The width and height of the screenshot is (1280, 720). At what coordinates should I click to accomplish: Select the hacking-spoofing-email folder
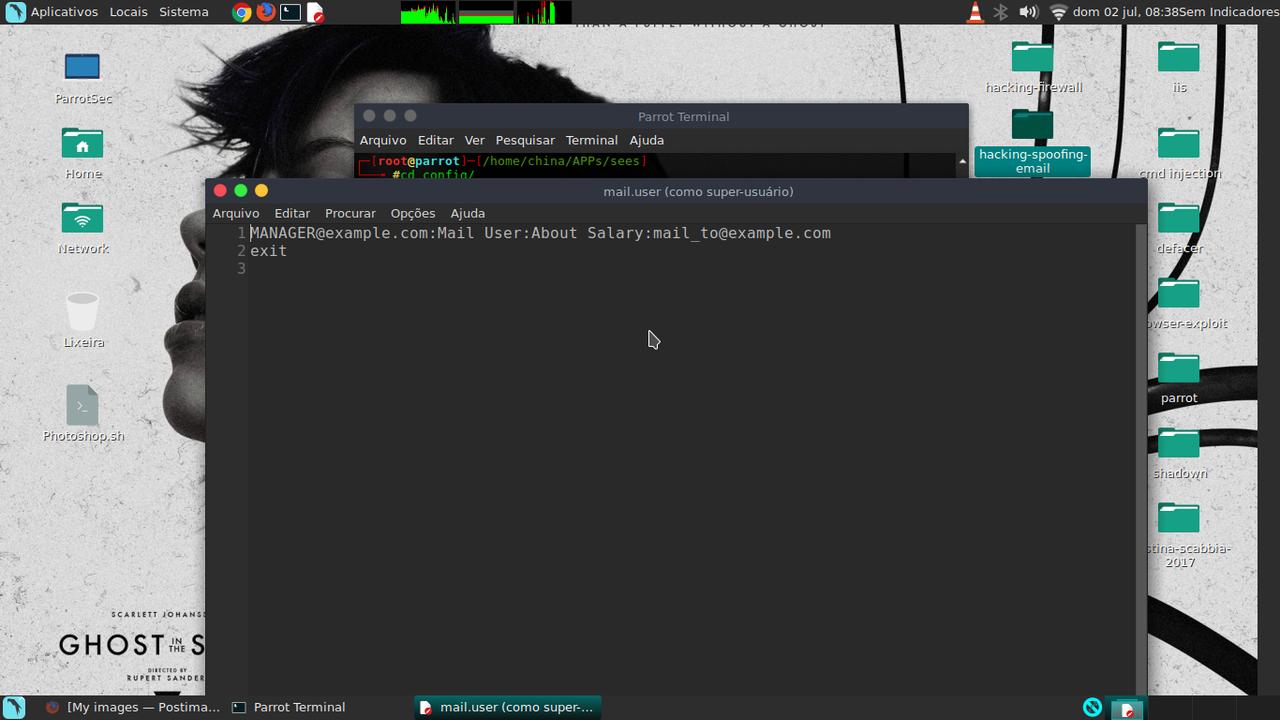point(1033,142)
